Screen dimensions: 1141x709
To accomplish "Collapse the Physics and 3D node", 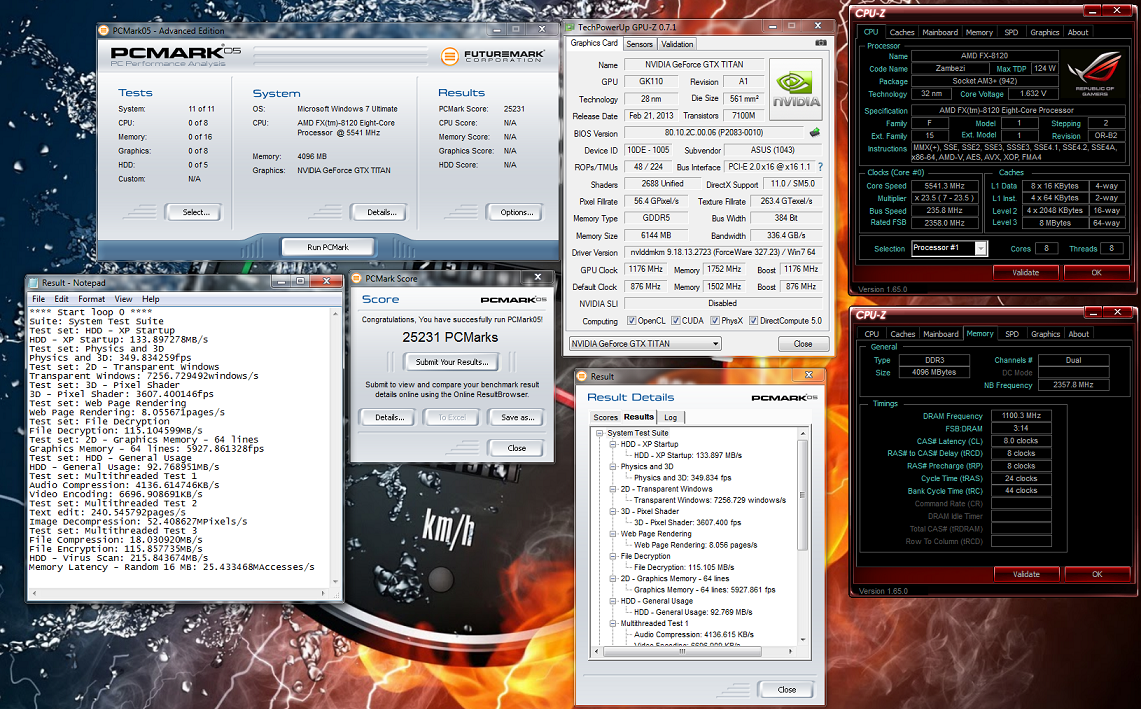I will pos(613,467).
